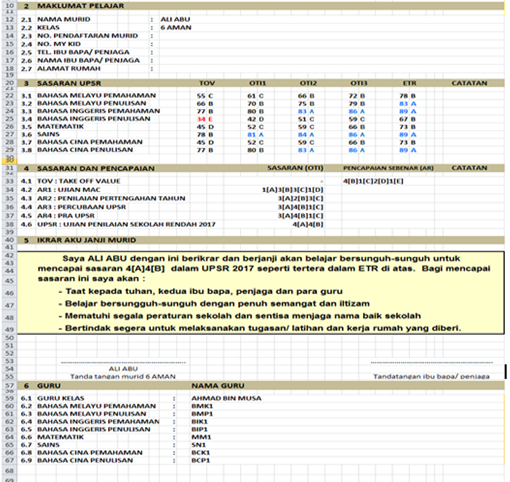This screenshot has width=510, height=482.
Task: Click the pledge line Taat kepada tuhan
Action: [201, 292]
